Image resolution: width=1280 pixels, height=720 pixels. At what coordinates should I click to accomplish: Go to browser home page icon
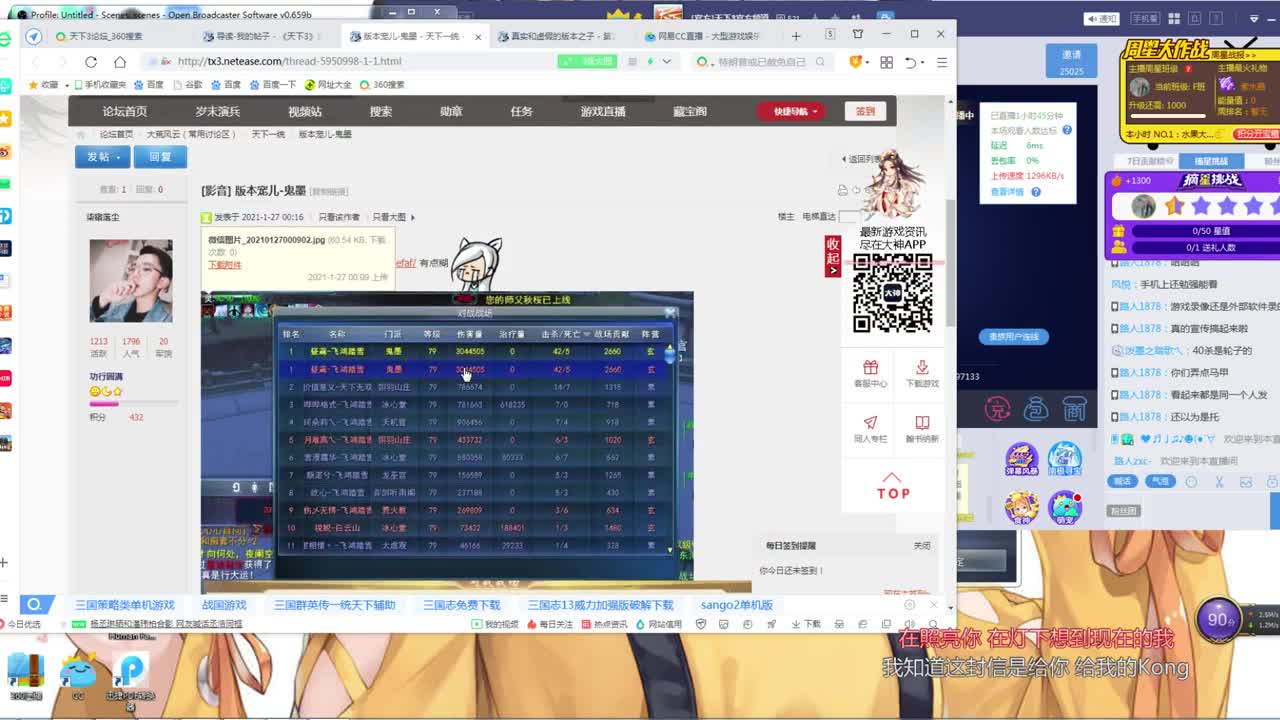coord(119,61)
